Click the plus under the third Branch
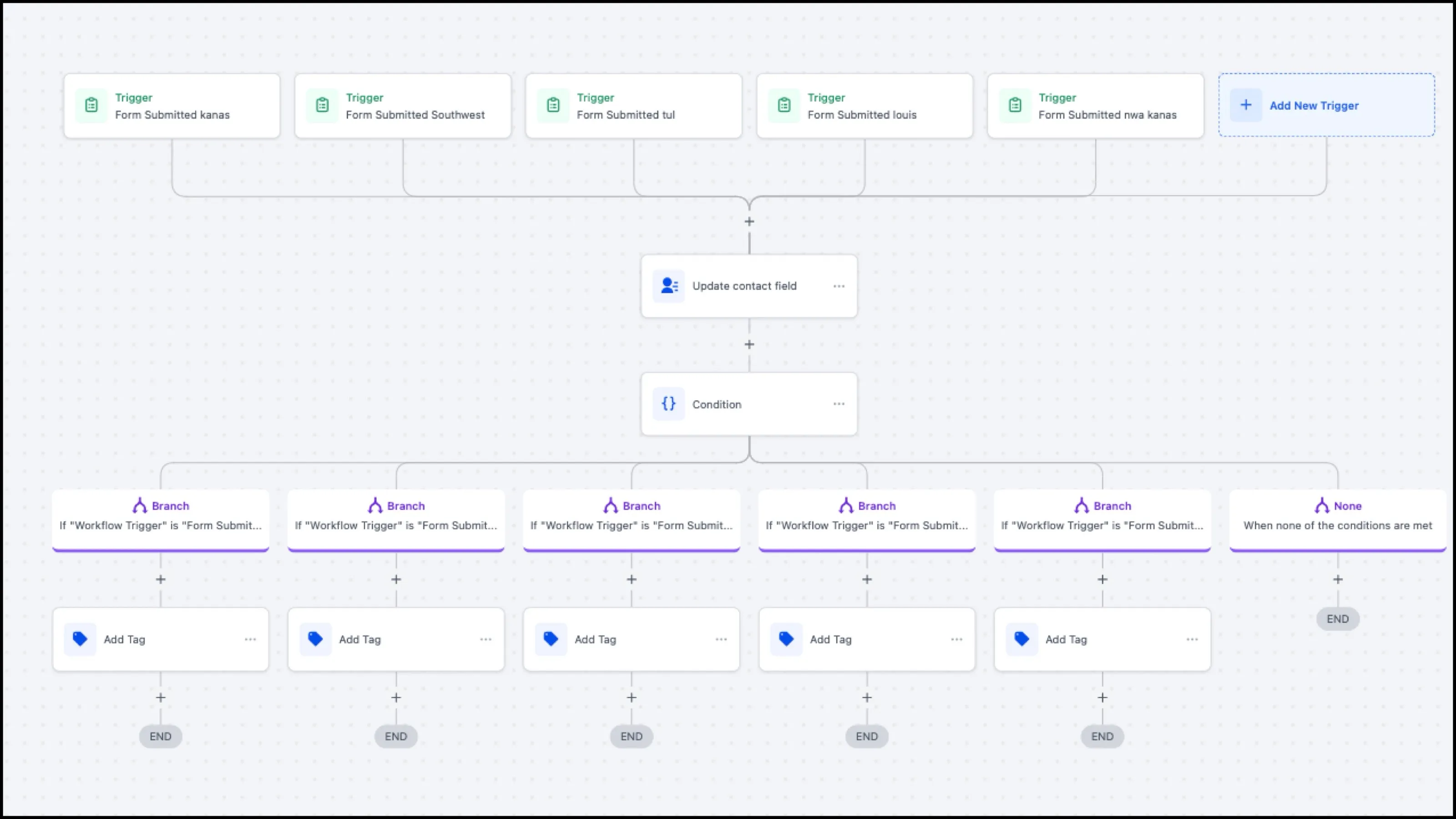 point(632,579)
